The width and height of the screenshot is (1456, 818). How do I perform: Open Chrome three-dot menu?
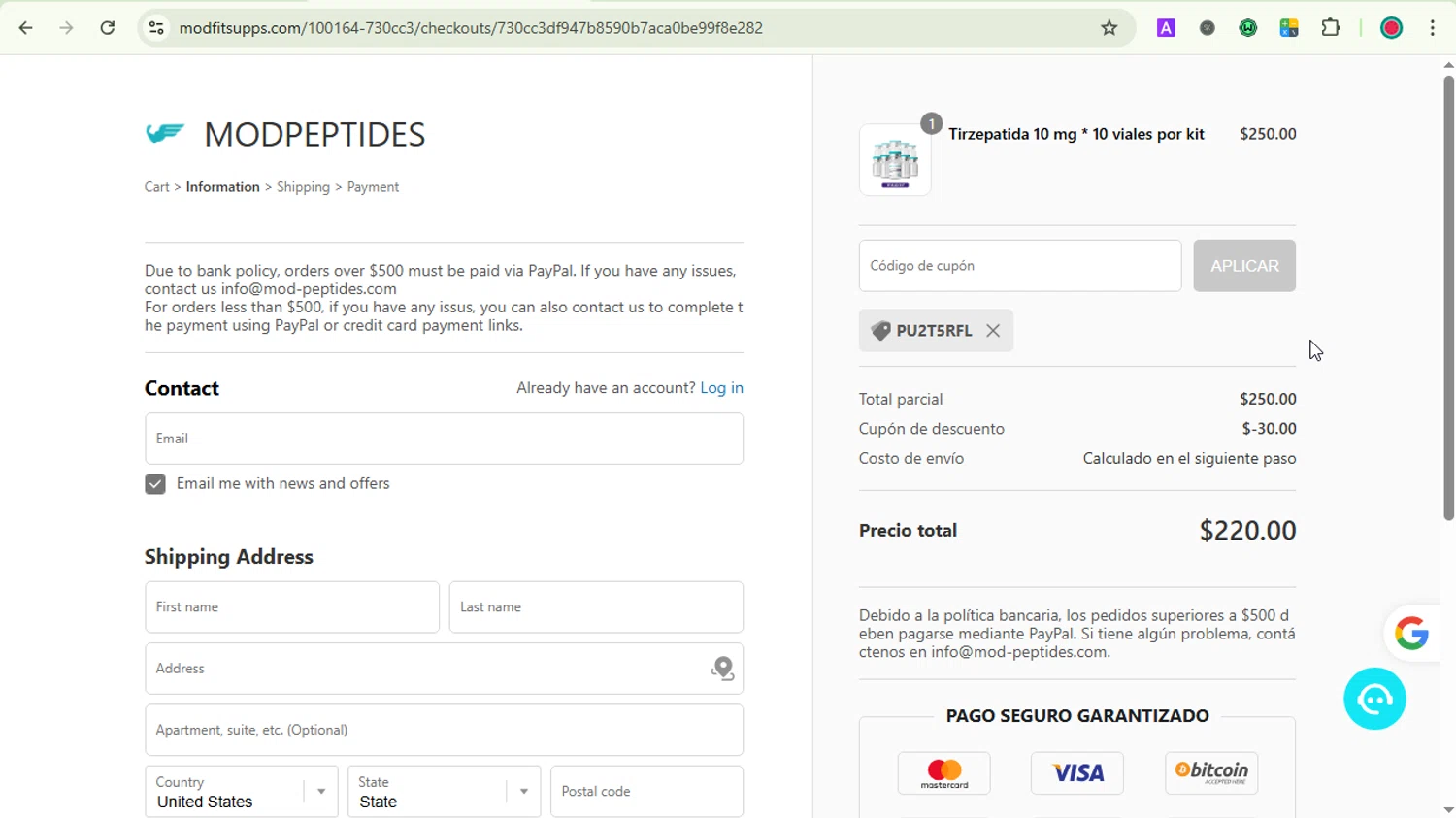tap(1433, 28)
